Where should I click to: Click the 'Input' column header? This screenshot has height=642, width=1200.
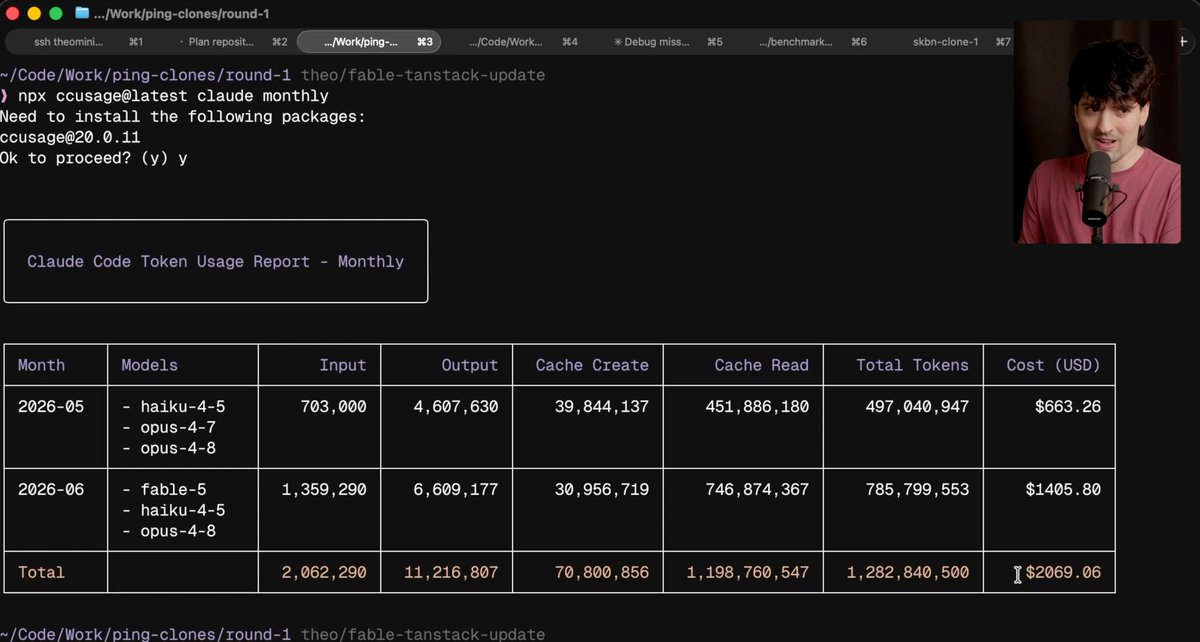tap(343, 365)
